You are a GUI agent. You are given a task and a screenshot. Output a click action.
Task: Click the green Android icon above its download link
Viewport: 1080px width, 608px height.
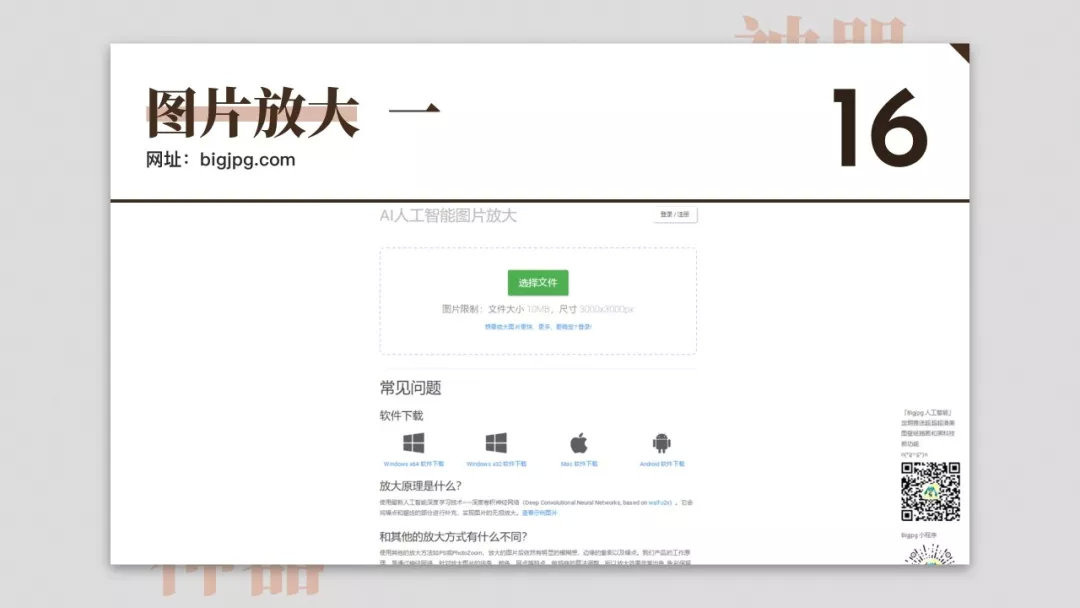pyautogui.click(x=662, y=442)
